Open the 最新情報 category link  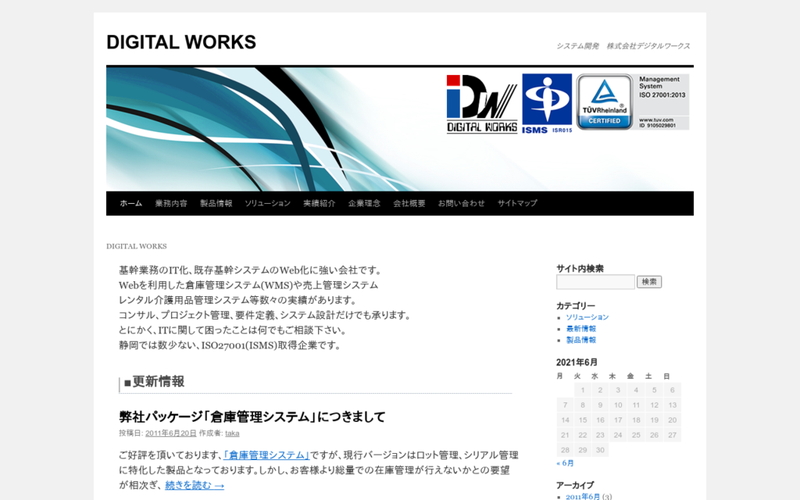click(581, 328)
